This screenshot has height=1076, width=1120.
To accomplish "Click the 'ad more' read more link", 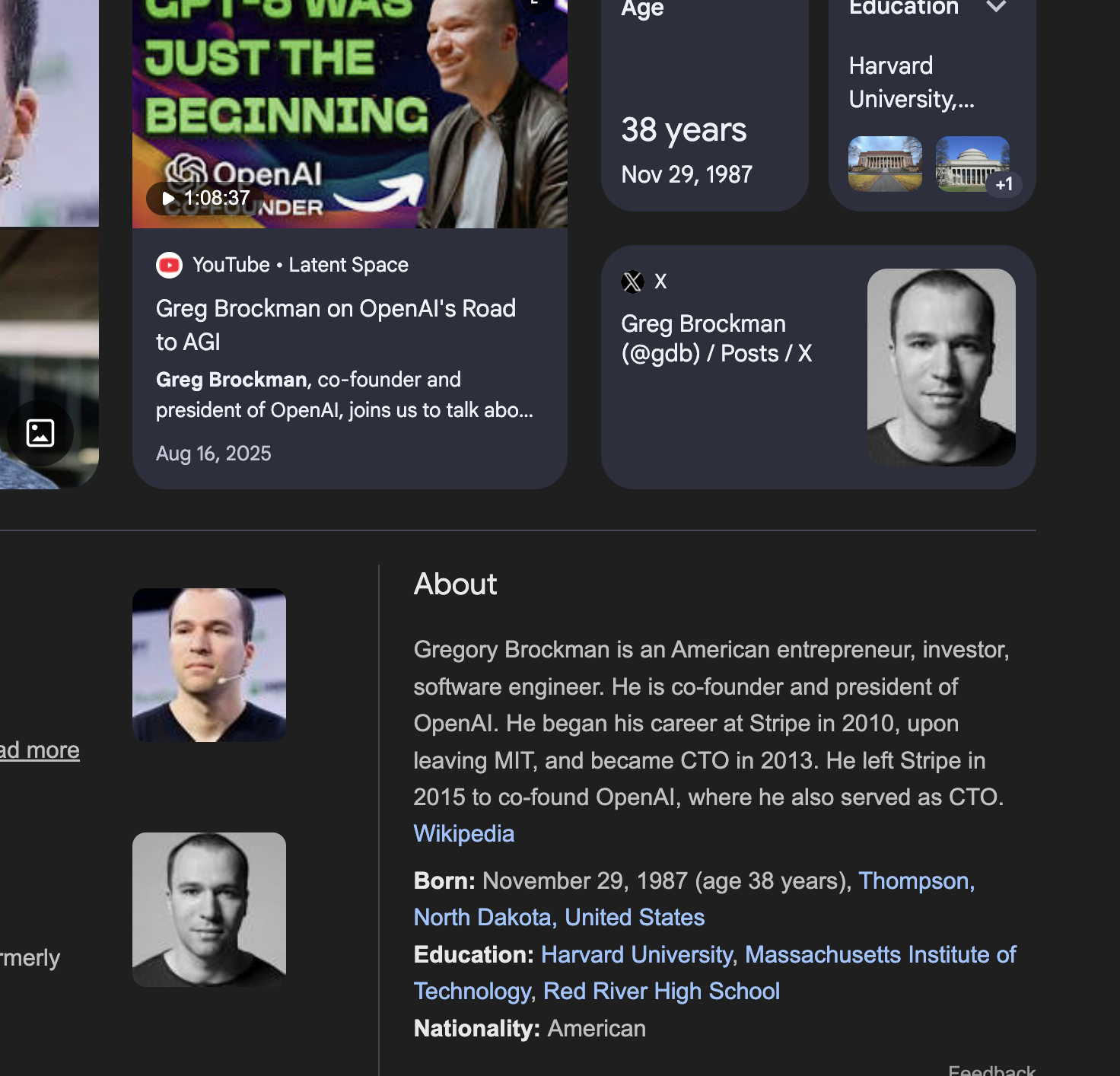I will point(40,750).
